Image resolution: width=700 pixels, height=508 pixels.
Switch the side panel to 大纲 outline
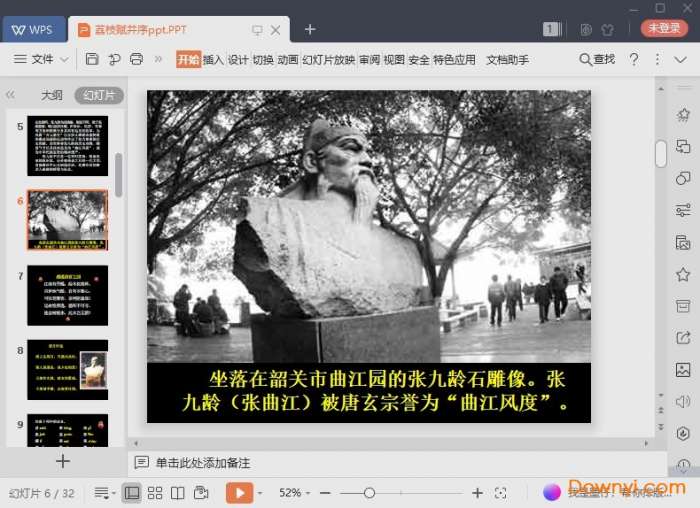tap(51, 96)
